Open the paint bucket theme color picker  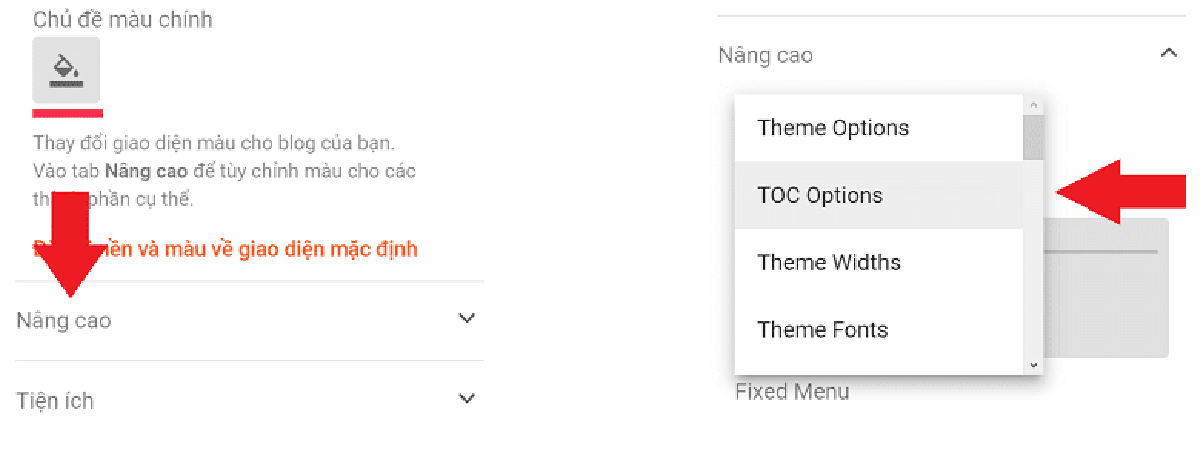point(66,69)
